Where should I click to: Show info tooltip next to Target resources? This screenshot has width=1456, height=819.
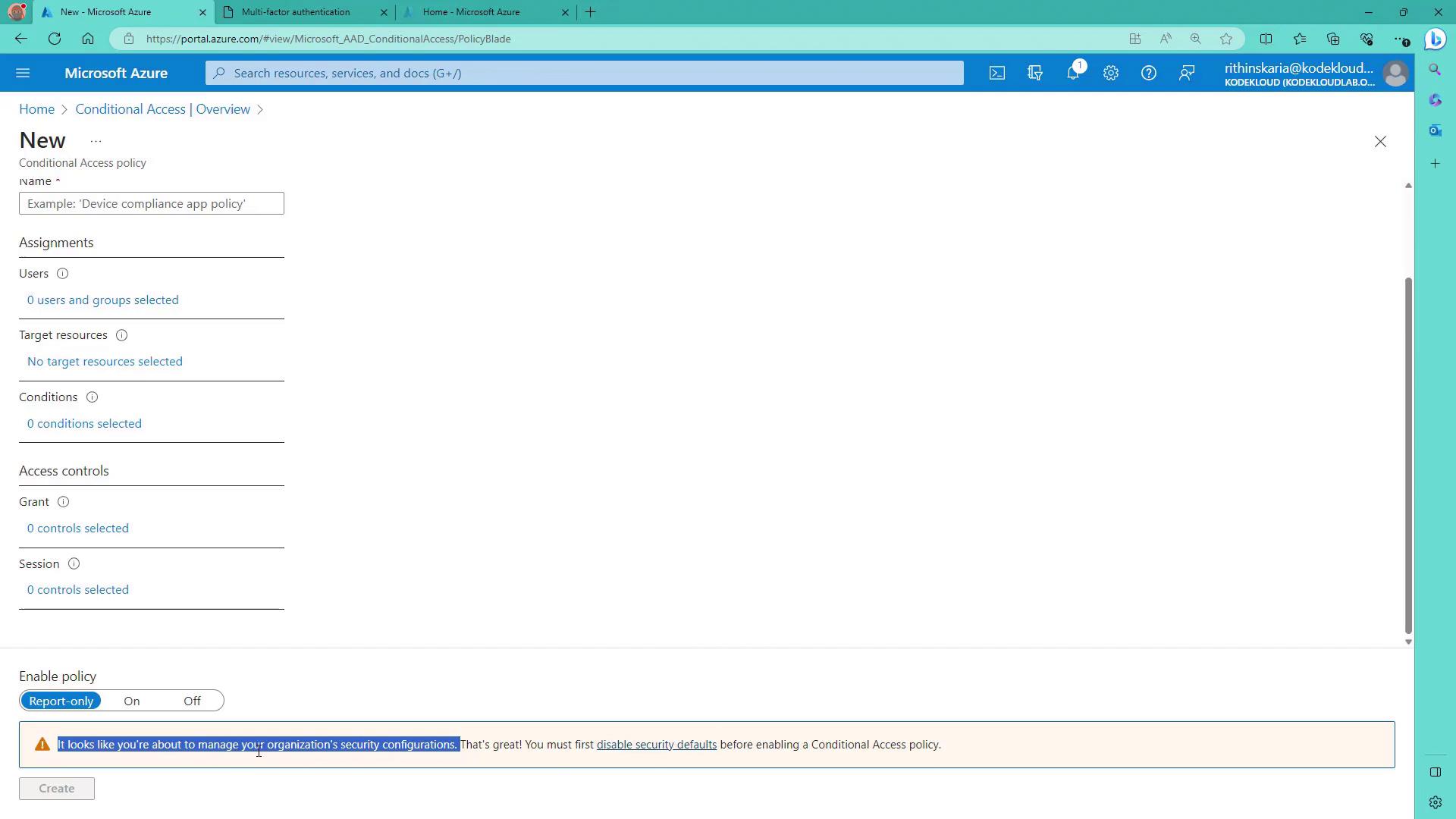click(121, 335)
